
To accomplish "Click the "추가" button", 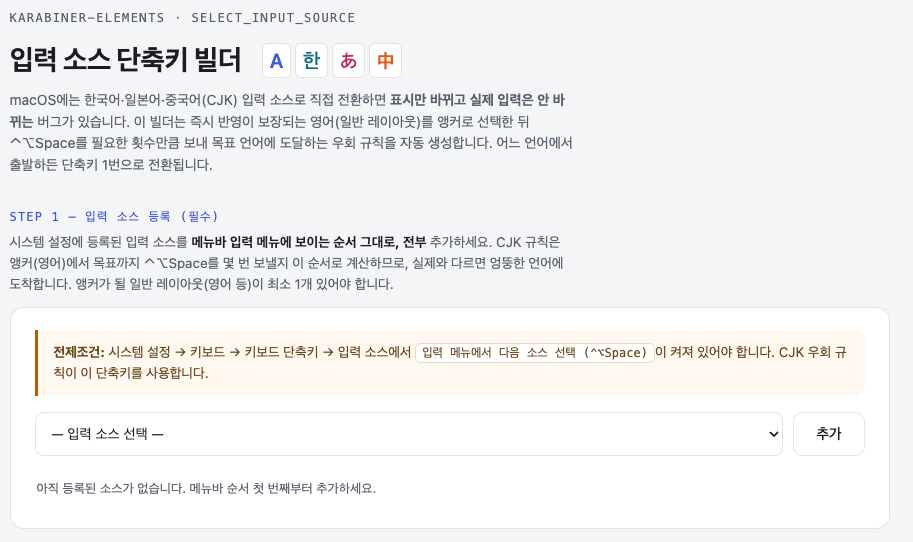I will [829, 434].
